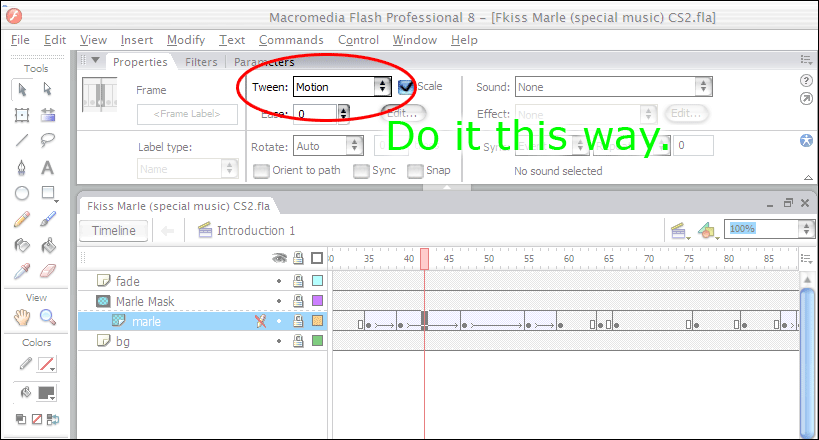This screenshot has height=440, width=819.
Task: Open the Modify menu
Action: [x=185, y=40]
